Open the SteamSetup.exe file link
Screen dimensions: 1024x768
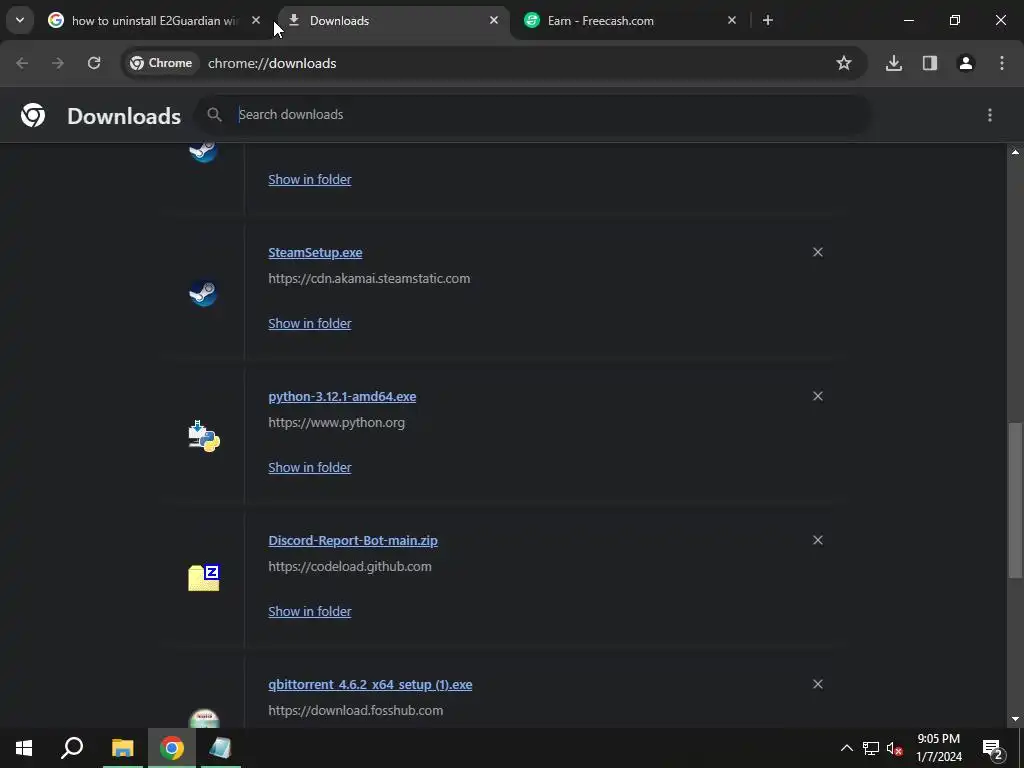pyautogui.click(x=315, y=253)
